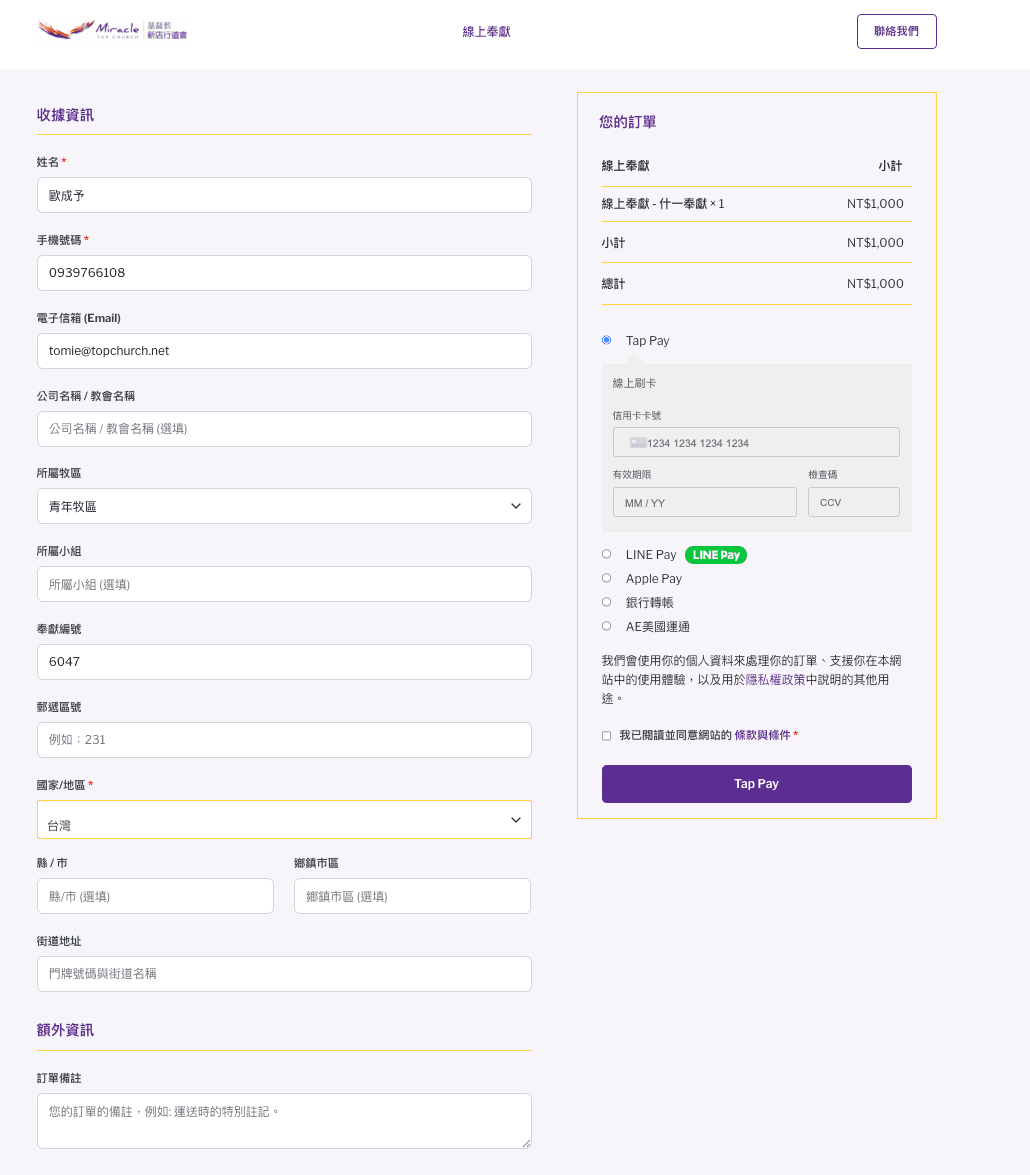The width and height of the screenshot is (1030, 1175).
Task: Click the 姓名 name input field
Action: point(284,195)
